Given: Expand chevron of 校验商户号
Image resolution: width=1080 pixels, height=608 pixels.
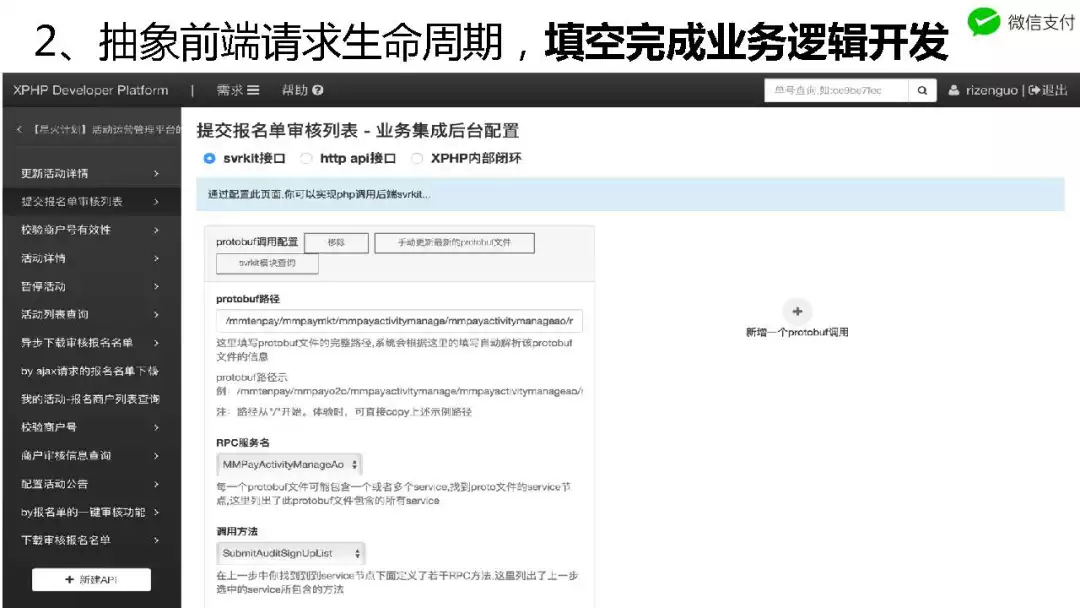Looking at the screenshot, I should (156, 428).
